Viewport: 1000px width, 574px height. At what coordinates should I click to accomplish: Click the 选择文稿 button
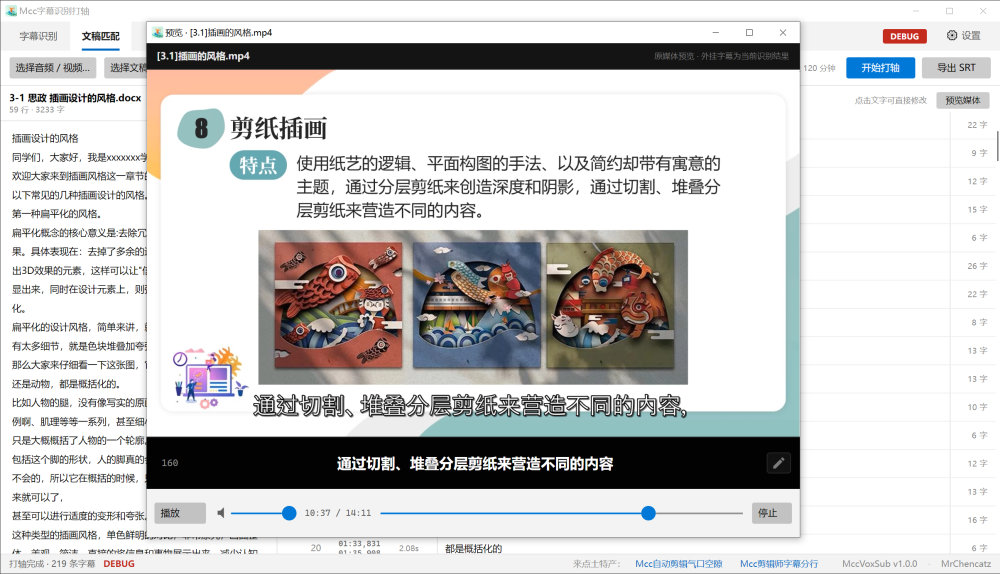(126, 68)
